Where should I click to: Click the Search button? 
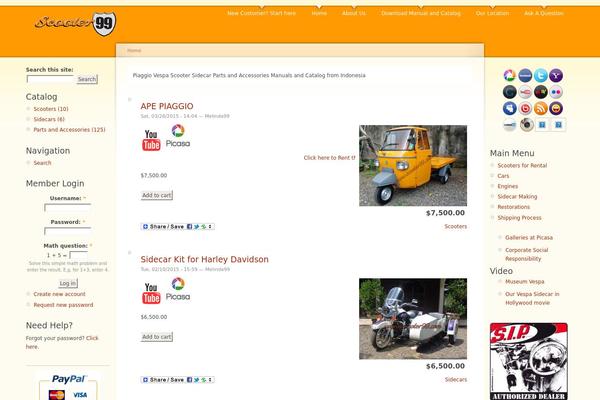[87, 79]
